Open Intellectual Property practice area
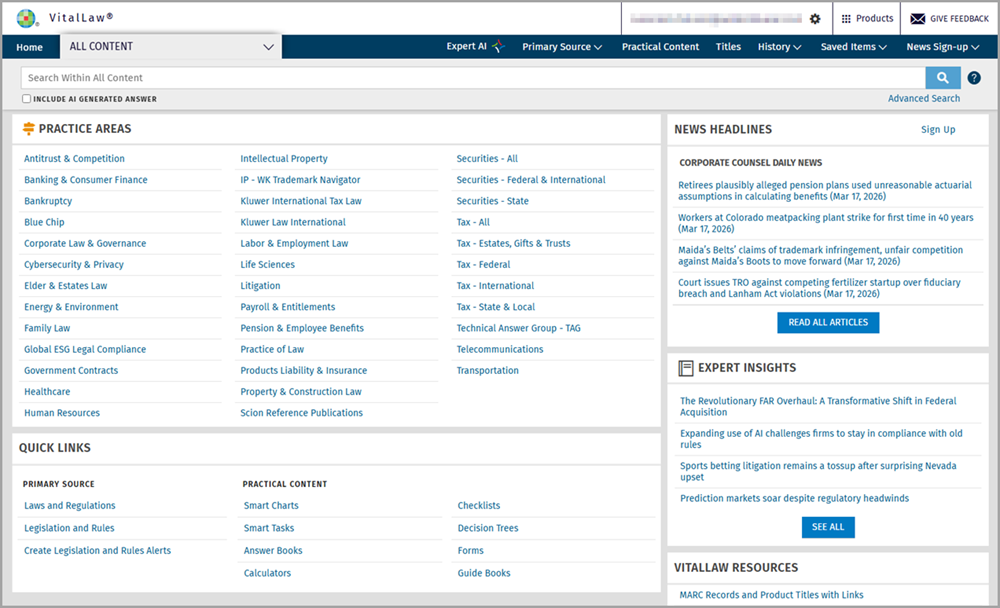This screenshot has height=608, width=1000. point(284,158)
